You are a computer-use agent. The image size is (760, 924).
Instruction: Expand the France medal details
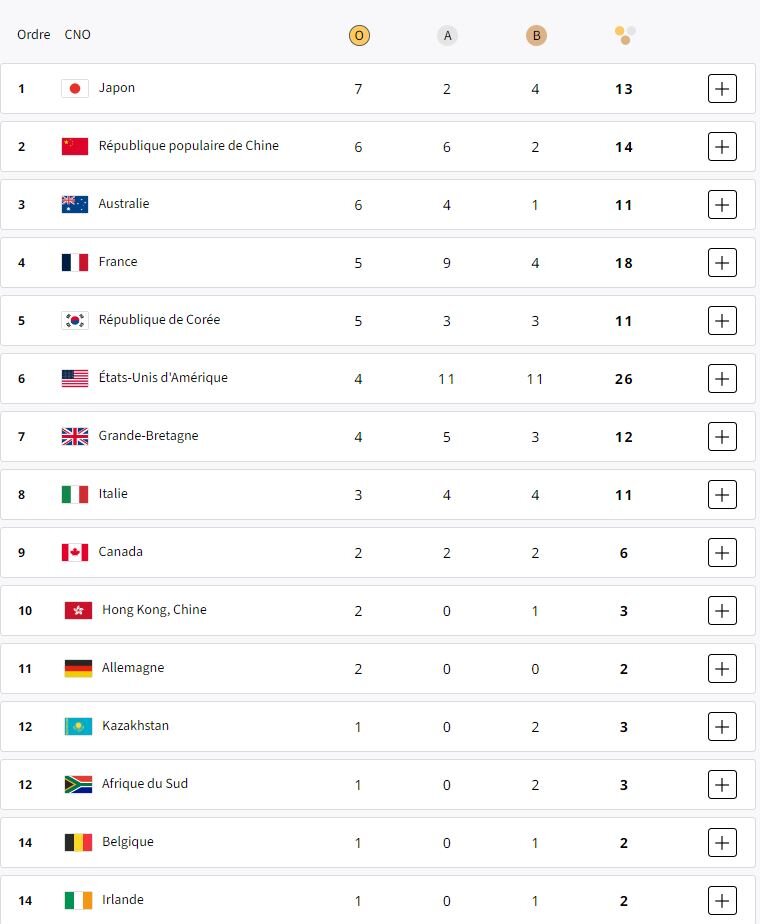(722, 263)
